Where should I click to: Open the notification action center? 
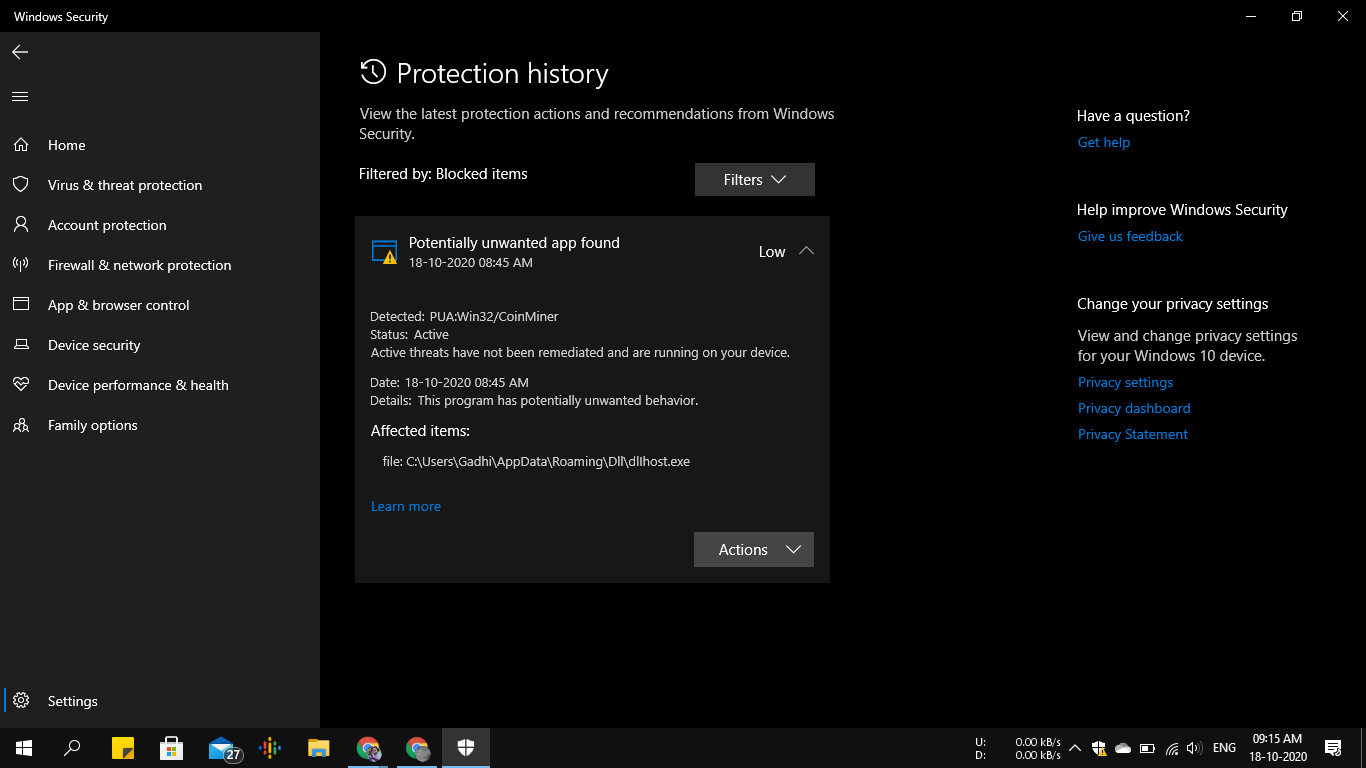click(x=1333, y=748)
